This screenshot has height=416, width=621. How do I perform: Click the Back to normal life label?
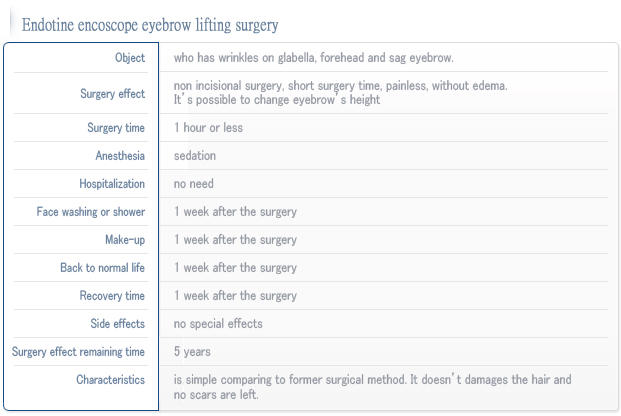point(103,268)
